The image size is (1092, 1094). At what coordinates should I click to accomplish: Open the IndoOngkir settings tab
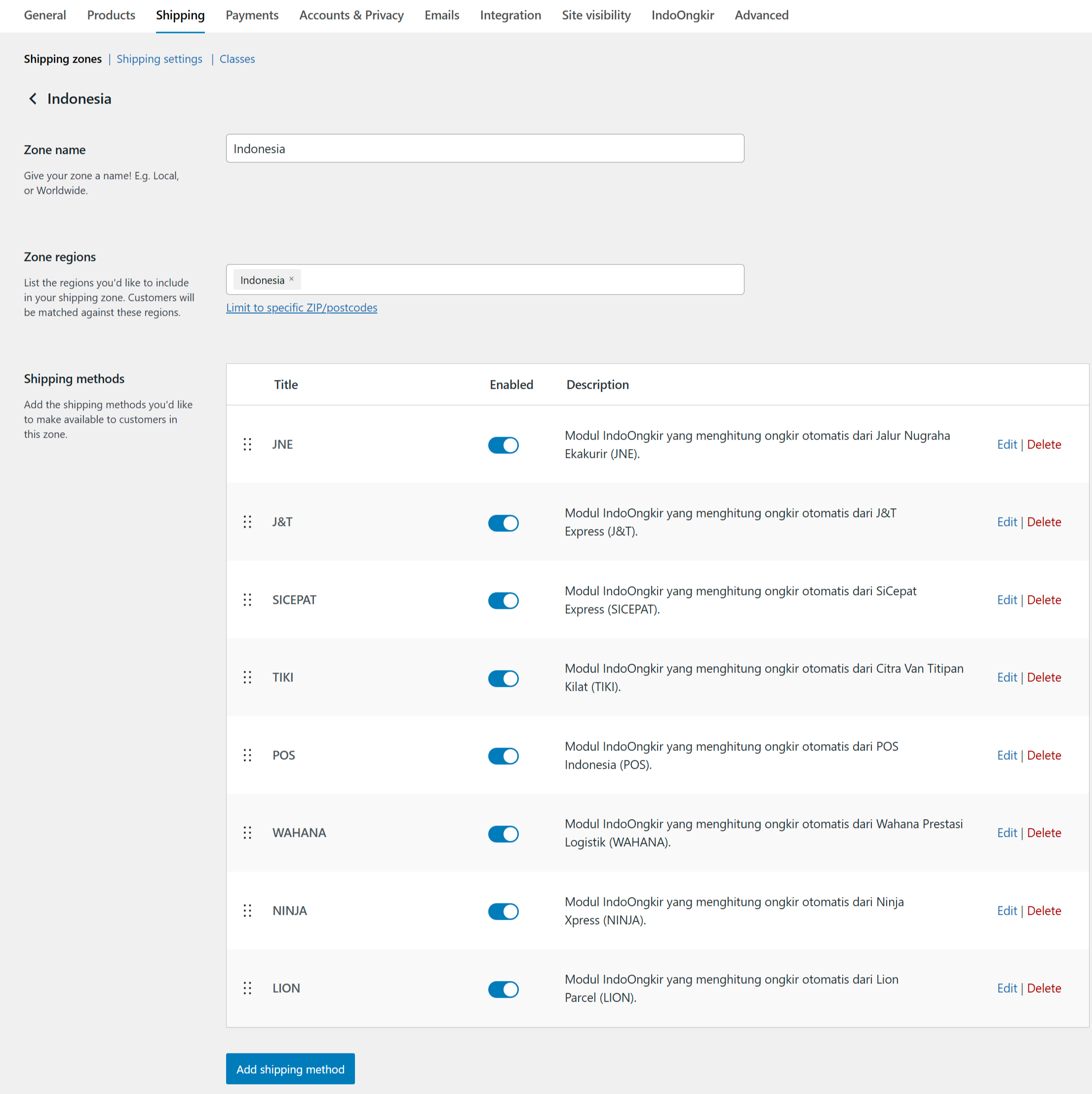(682, 15)
